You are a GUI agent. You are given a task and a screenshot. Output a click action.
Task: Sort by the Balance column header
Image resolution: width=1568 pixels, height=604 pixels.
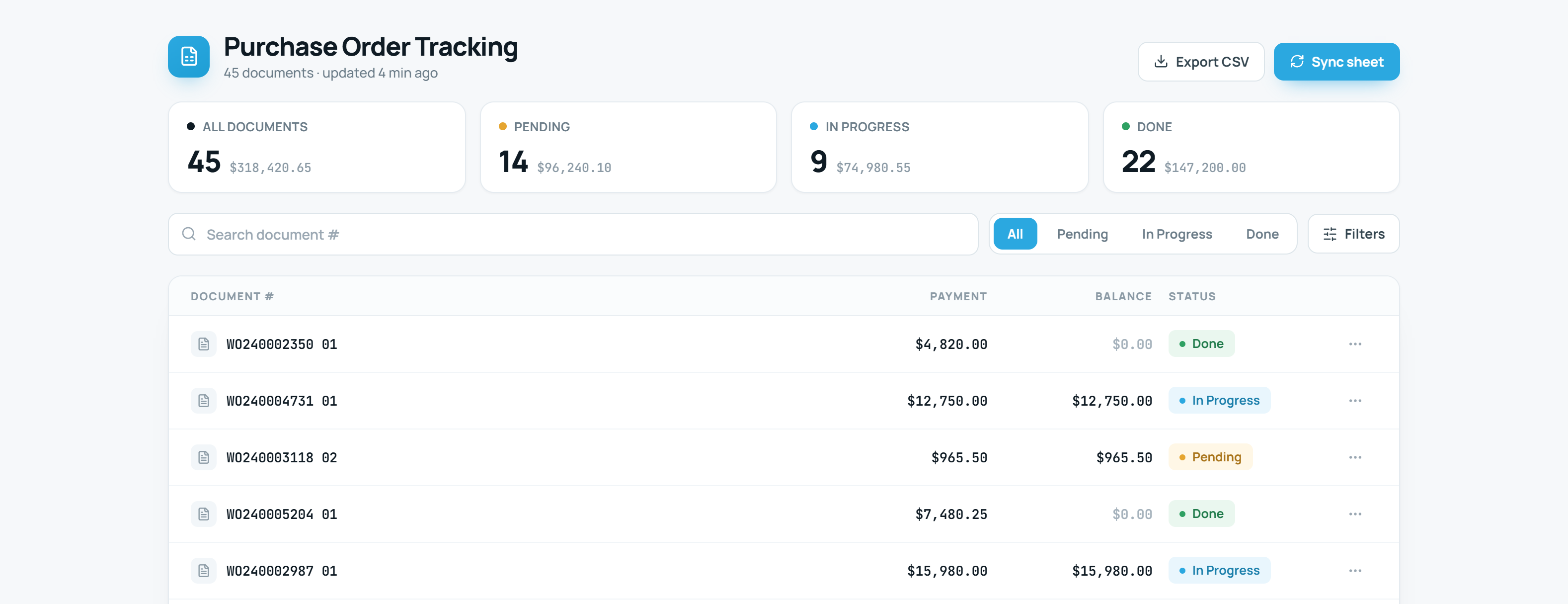click(x=1123, y=296)
